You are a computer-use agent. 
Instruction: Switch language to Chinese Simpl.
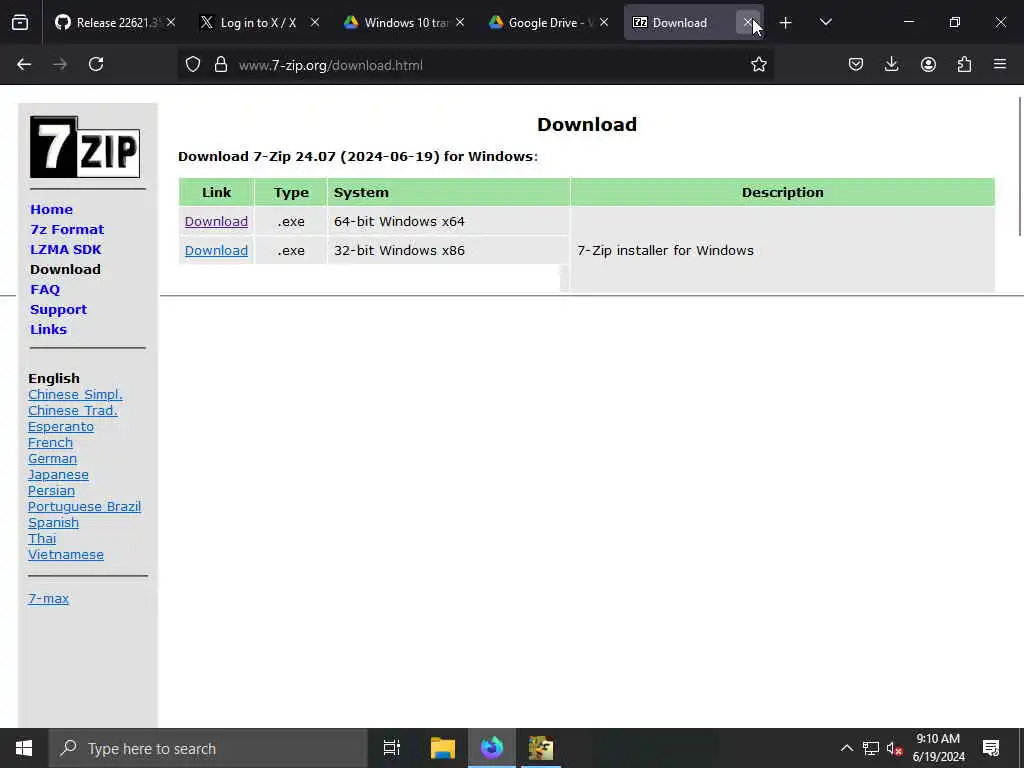75,394
